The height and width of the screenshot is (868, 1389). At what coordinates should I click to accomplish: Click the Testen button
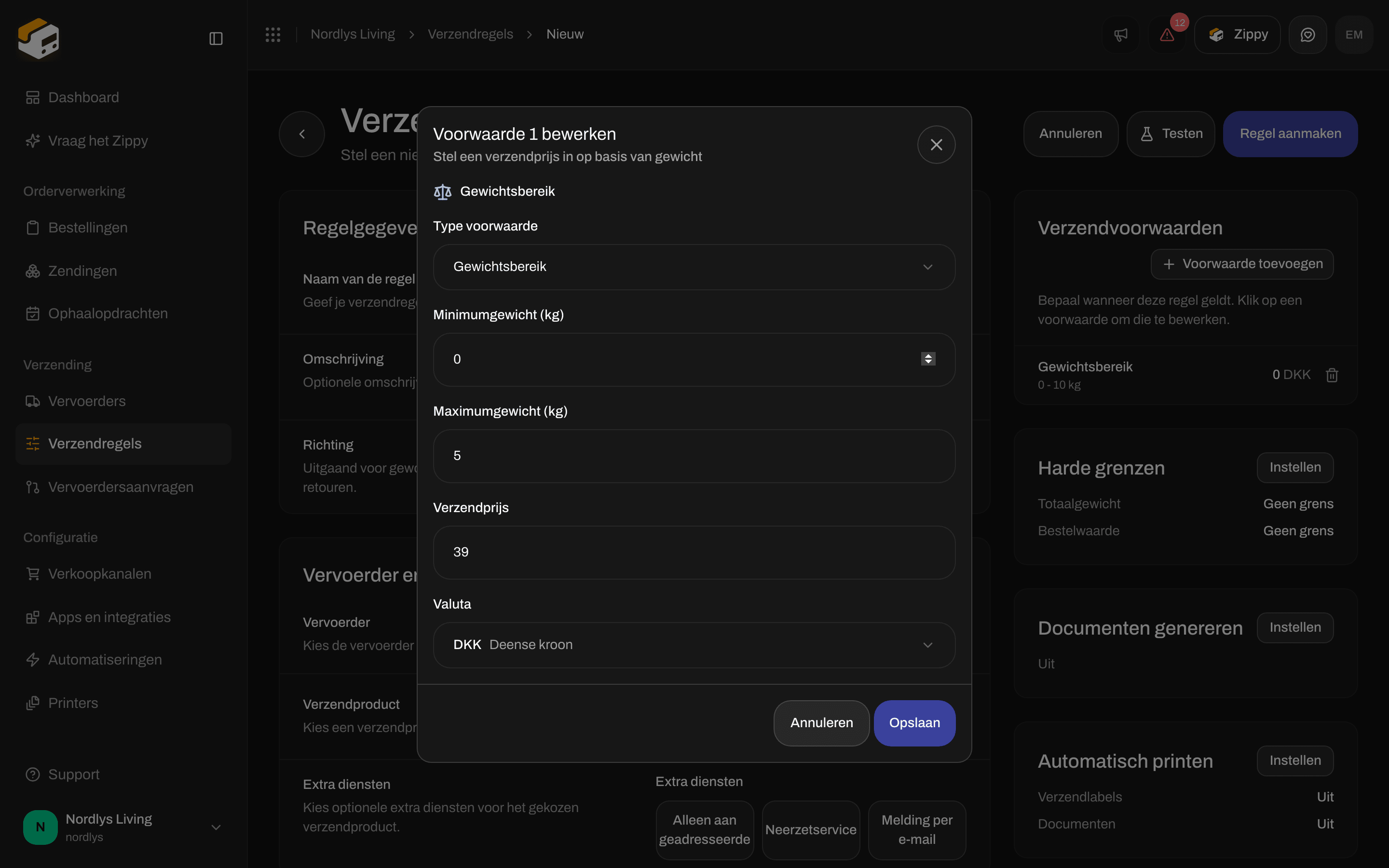point(1171,134)
